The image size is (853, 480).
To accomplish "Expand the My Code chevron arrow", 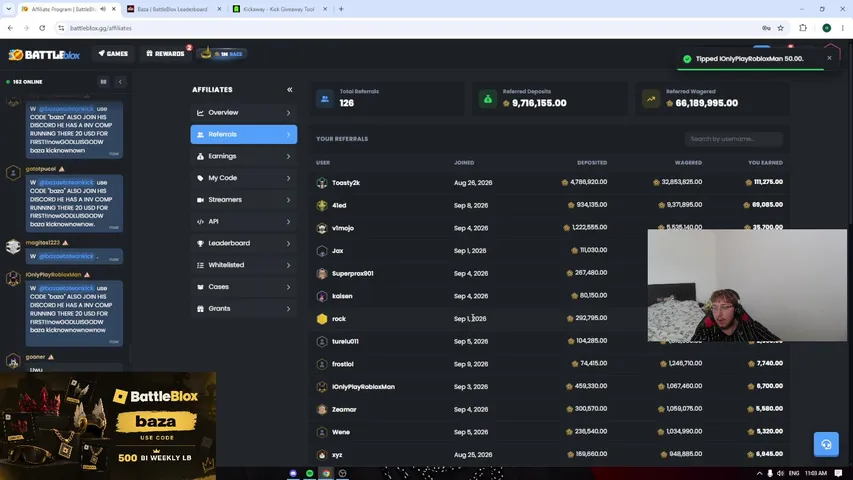I will click(x=288, y=178).
